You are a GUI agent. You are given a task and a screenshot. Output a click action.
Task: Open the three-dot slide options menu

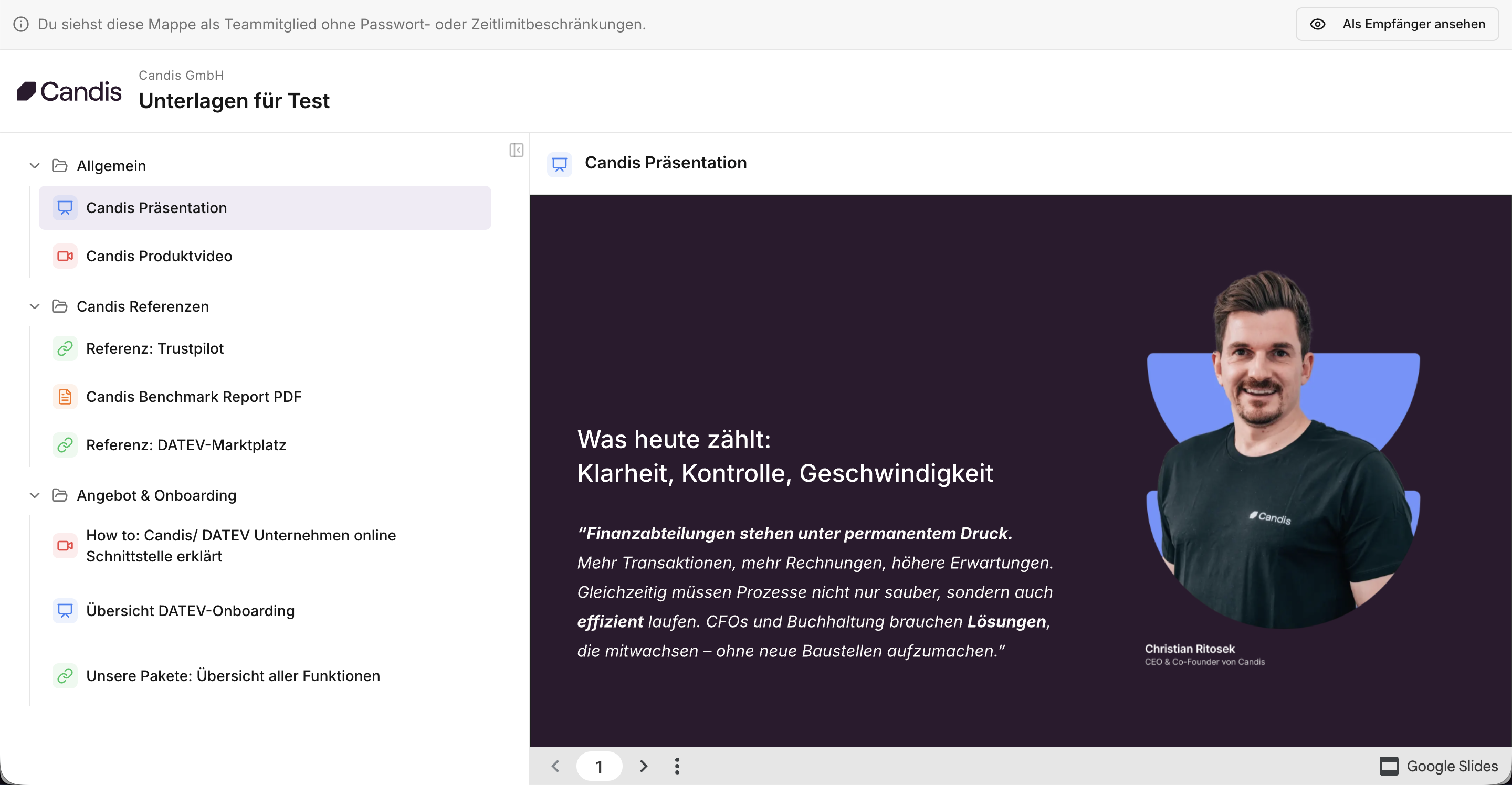(677, 766)
